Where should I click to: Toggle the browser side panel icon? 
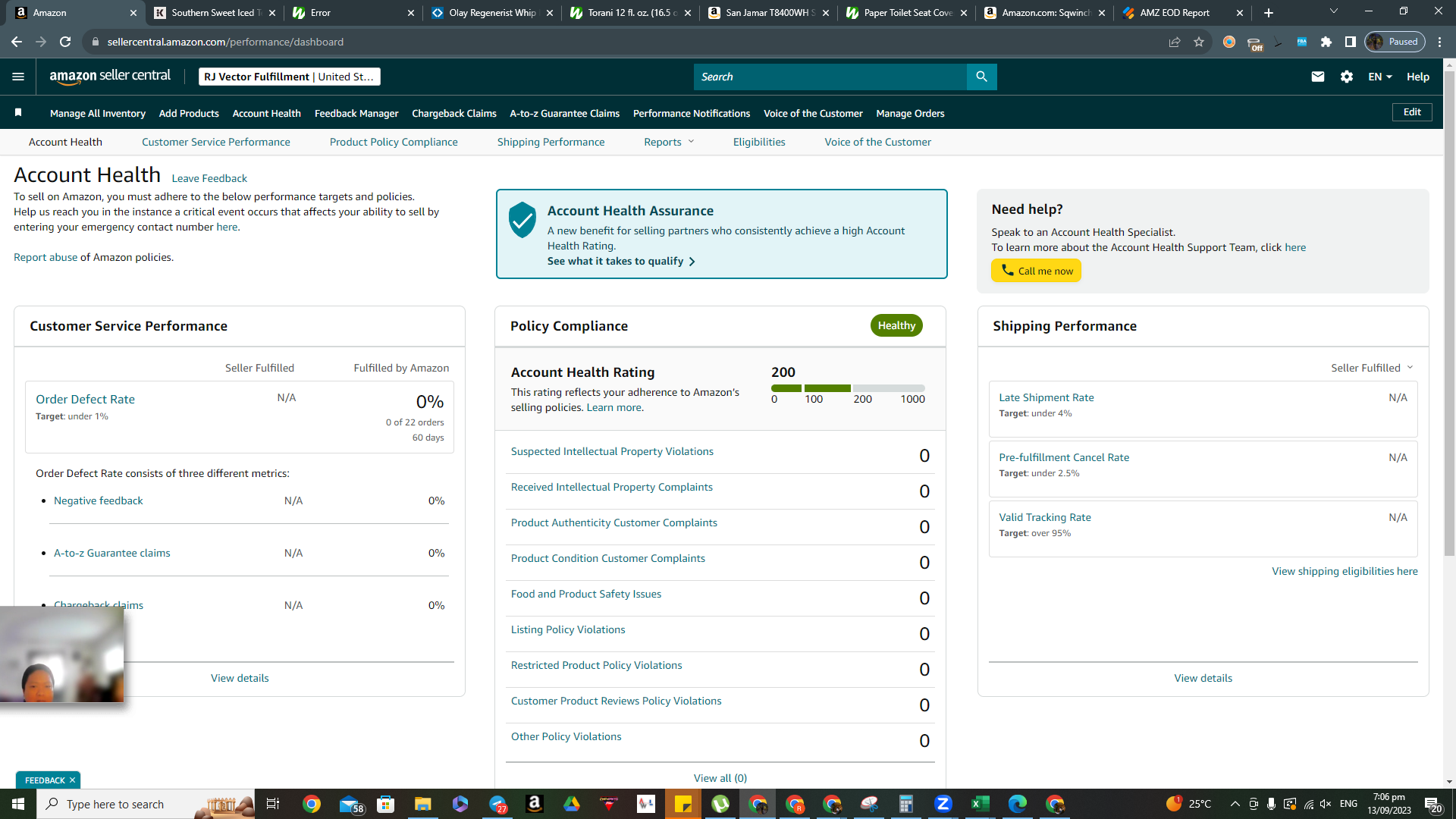1351,42
